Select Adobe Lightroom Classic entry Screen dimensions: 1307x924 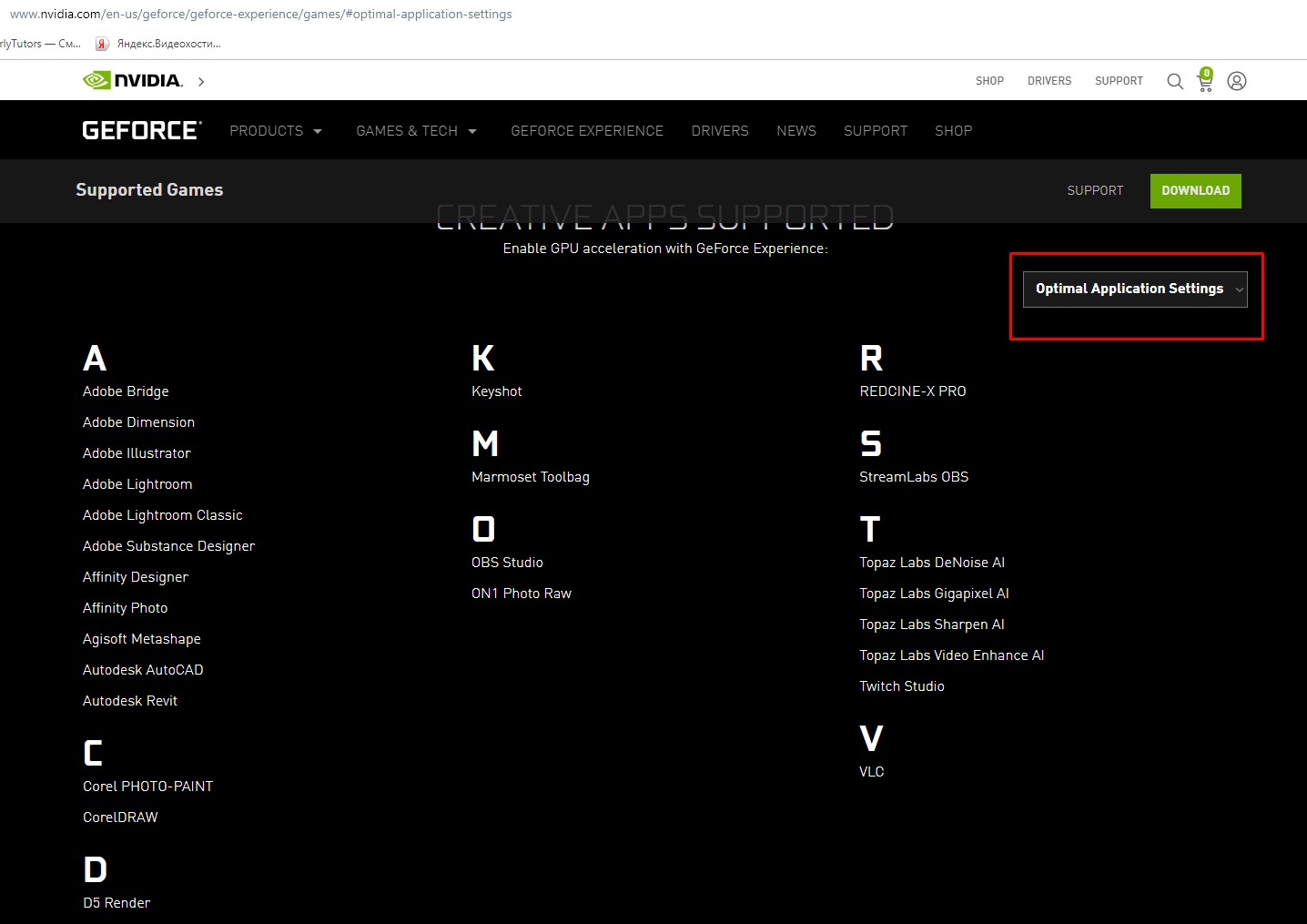tap(163, 515)
